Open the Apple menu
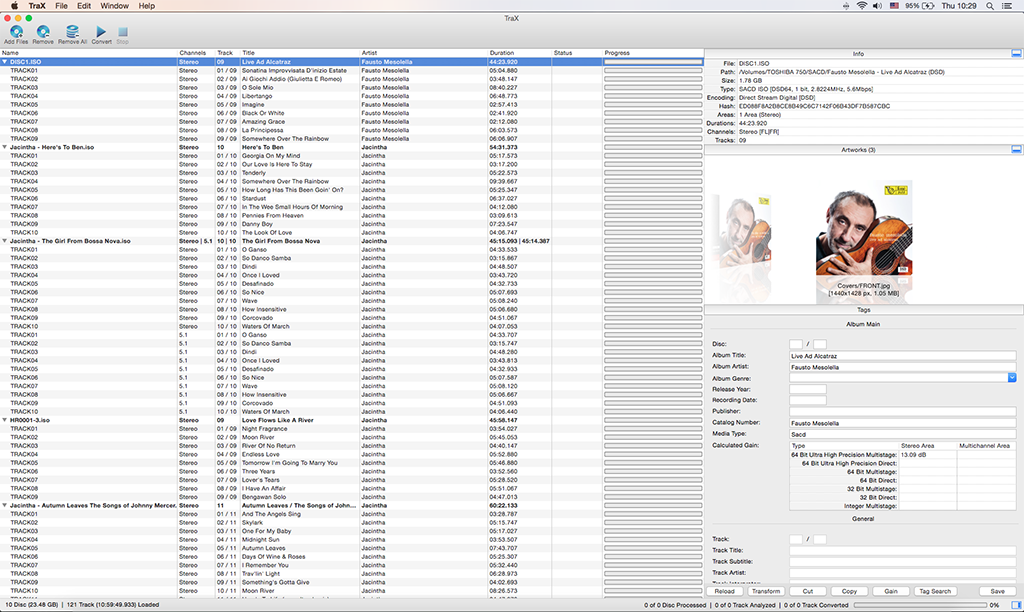The image size is (1024, 612). [14, 6]
